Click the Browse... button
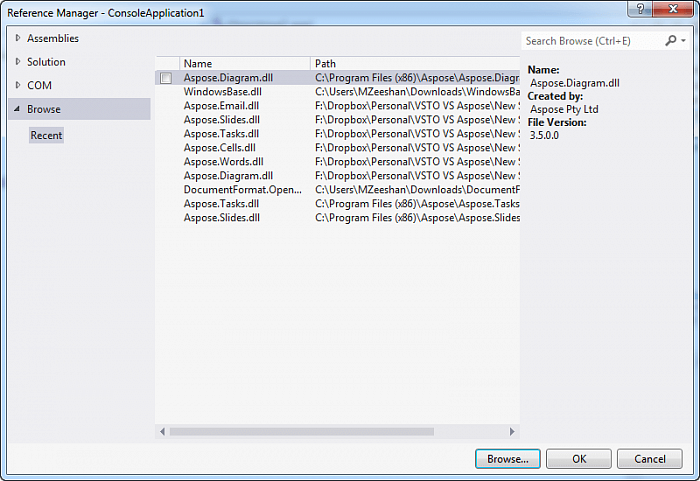700x481 pixels. click(508, 458)
